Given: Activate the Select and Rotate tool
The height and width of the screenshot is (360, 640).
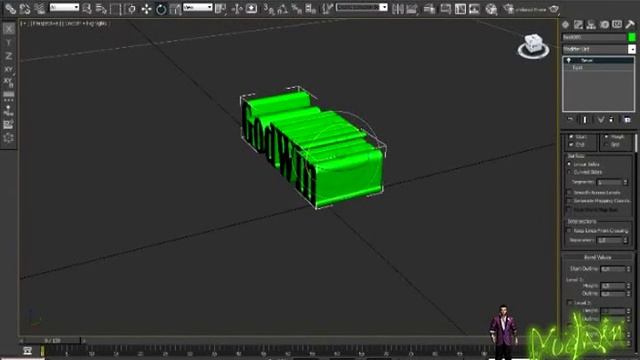Looking at the screenshot, I should coord(161,8).
